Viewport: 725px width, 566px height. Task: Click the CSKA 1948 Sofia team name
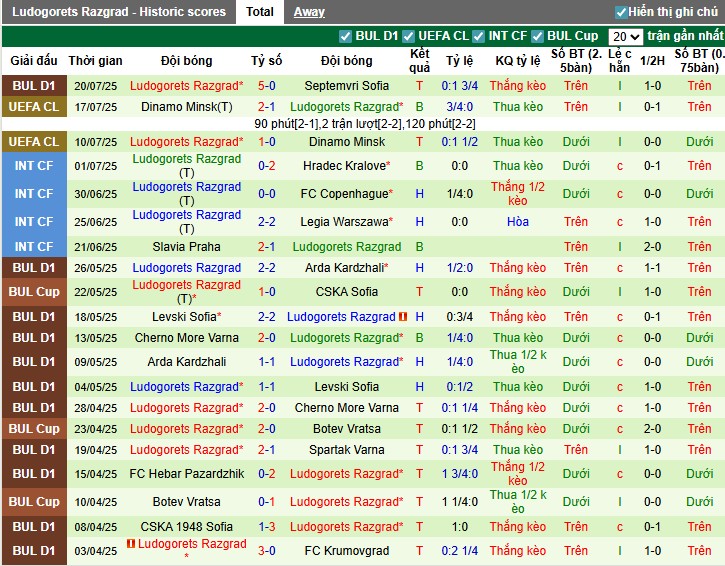pos(186,527)
